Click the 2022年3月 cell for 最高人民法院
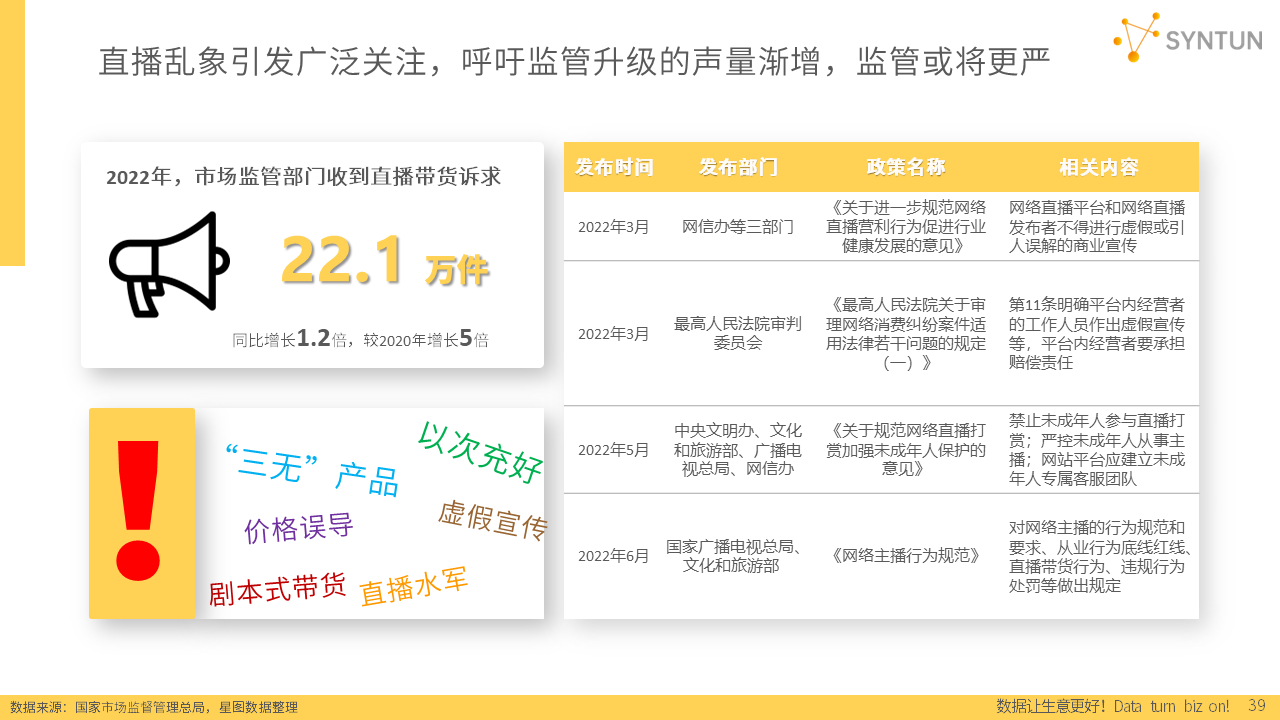Viewport: 1280px width, 720px height. (614, 334)
